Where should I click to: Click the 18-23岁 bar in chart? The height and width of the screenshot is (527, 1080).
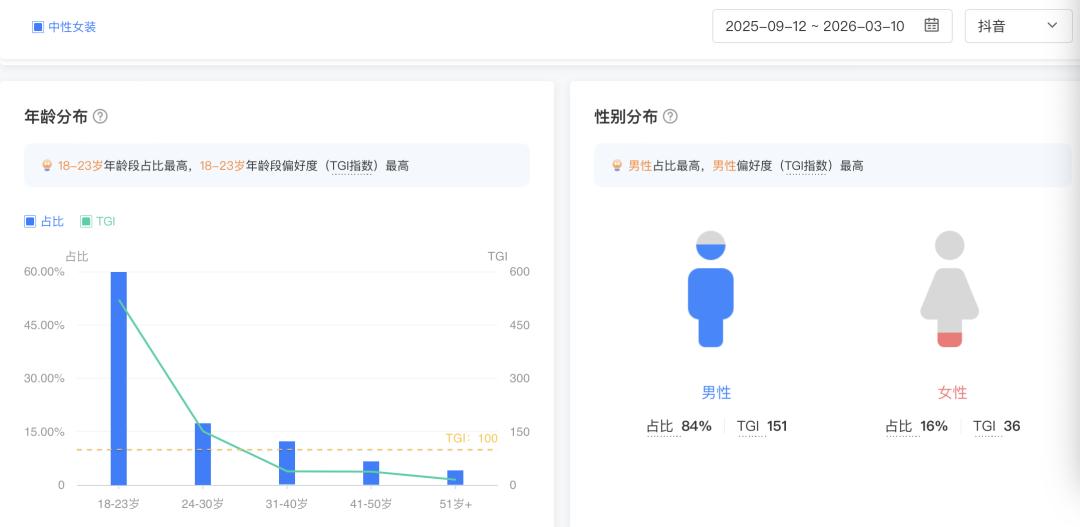click(x=119, y=378)
